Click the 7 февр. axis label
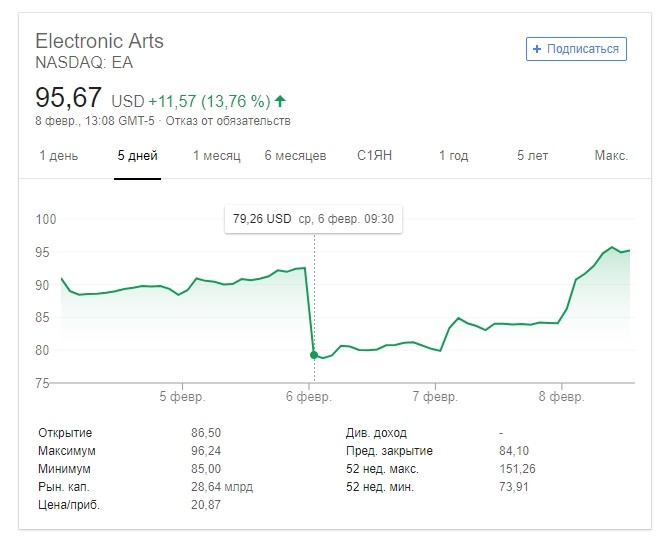The image size is (671, 538). [435, 397]
